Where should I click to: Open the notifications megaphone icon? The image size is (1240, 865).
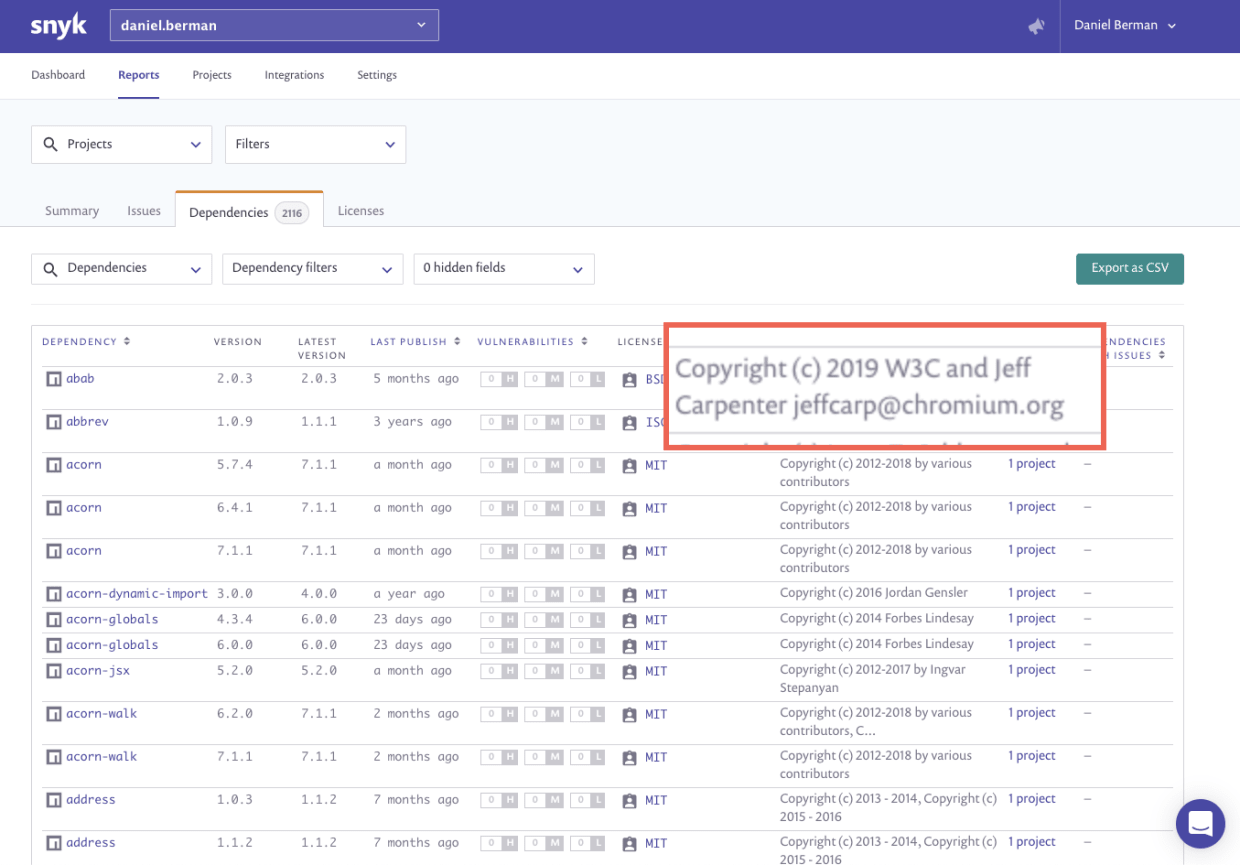coord(1036,26)
